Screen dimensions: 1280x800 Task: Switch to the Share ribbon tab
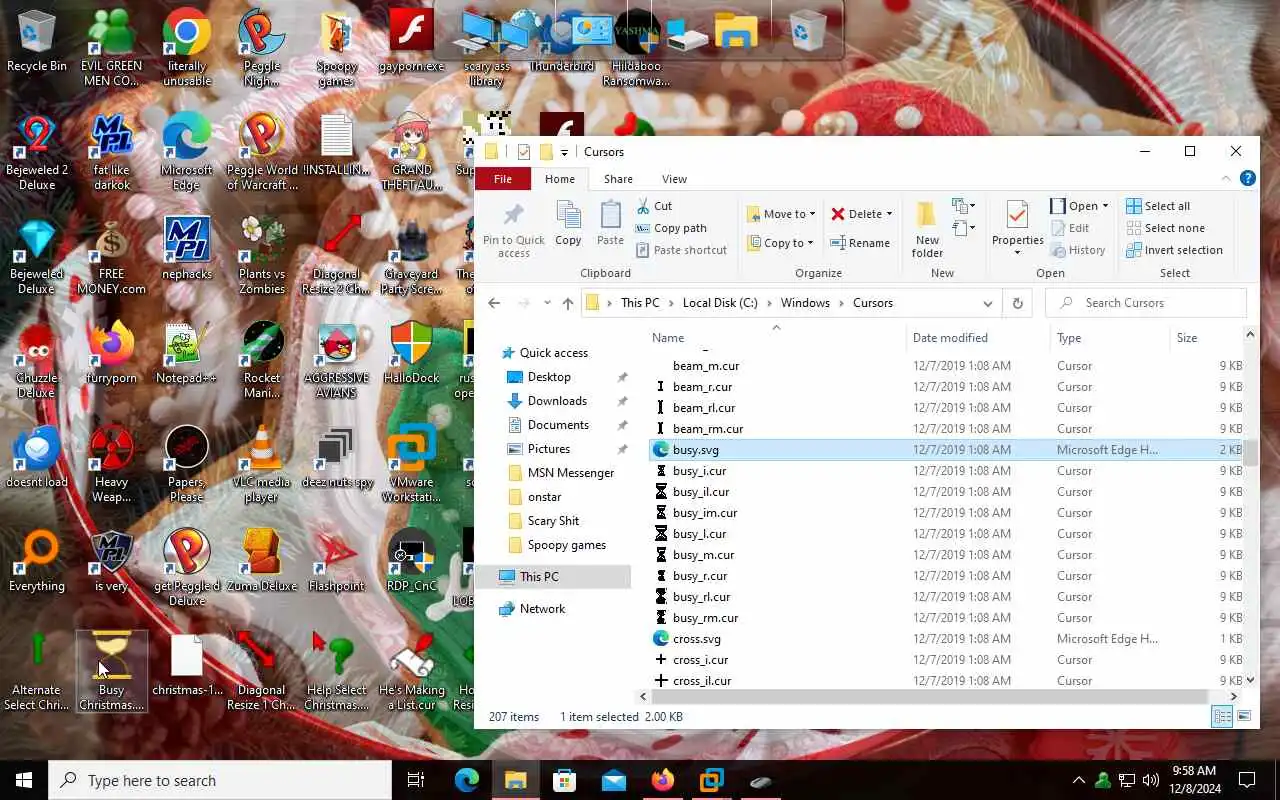point(618,179)
